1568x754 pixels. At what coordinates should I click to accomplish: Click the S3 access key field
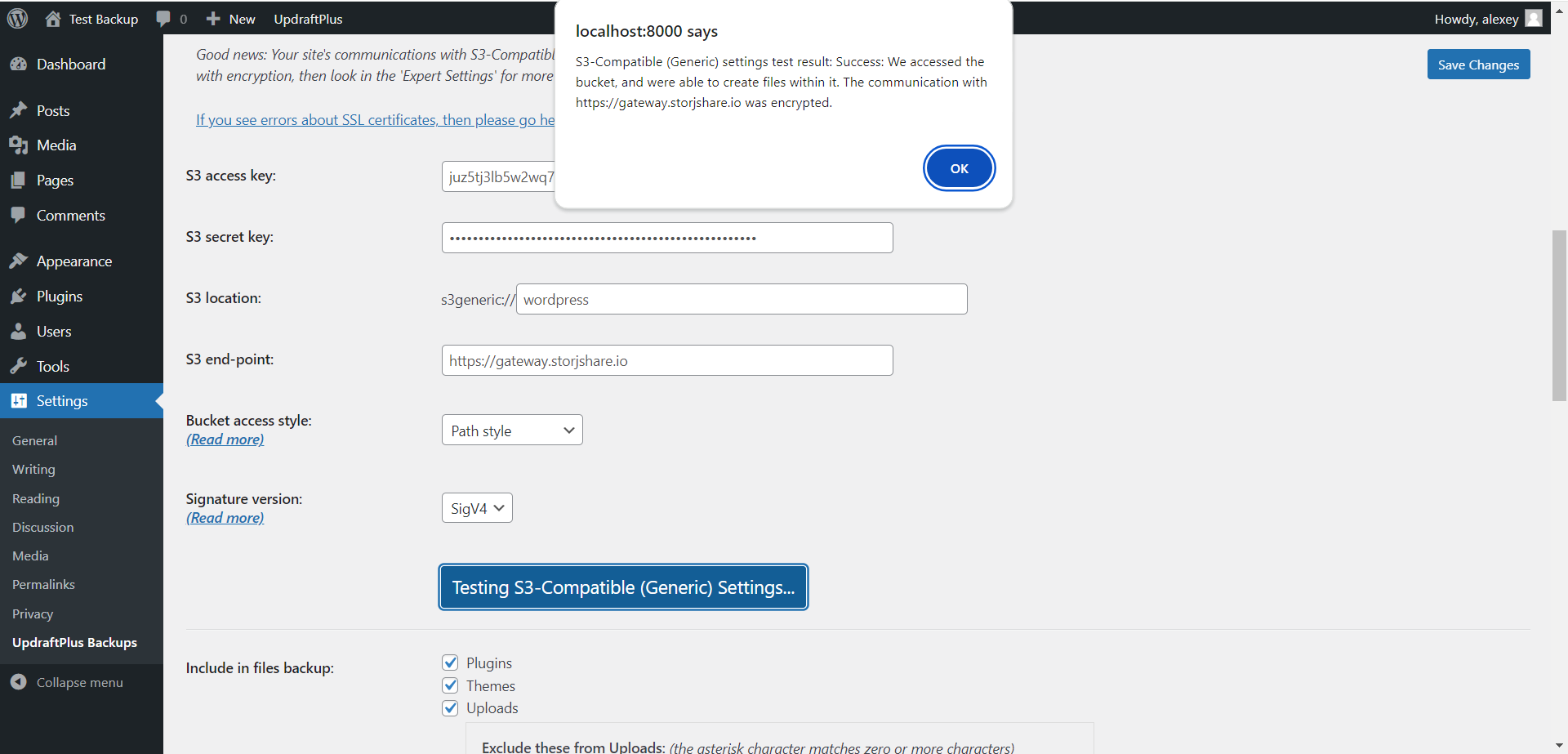pos(498,176)
